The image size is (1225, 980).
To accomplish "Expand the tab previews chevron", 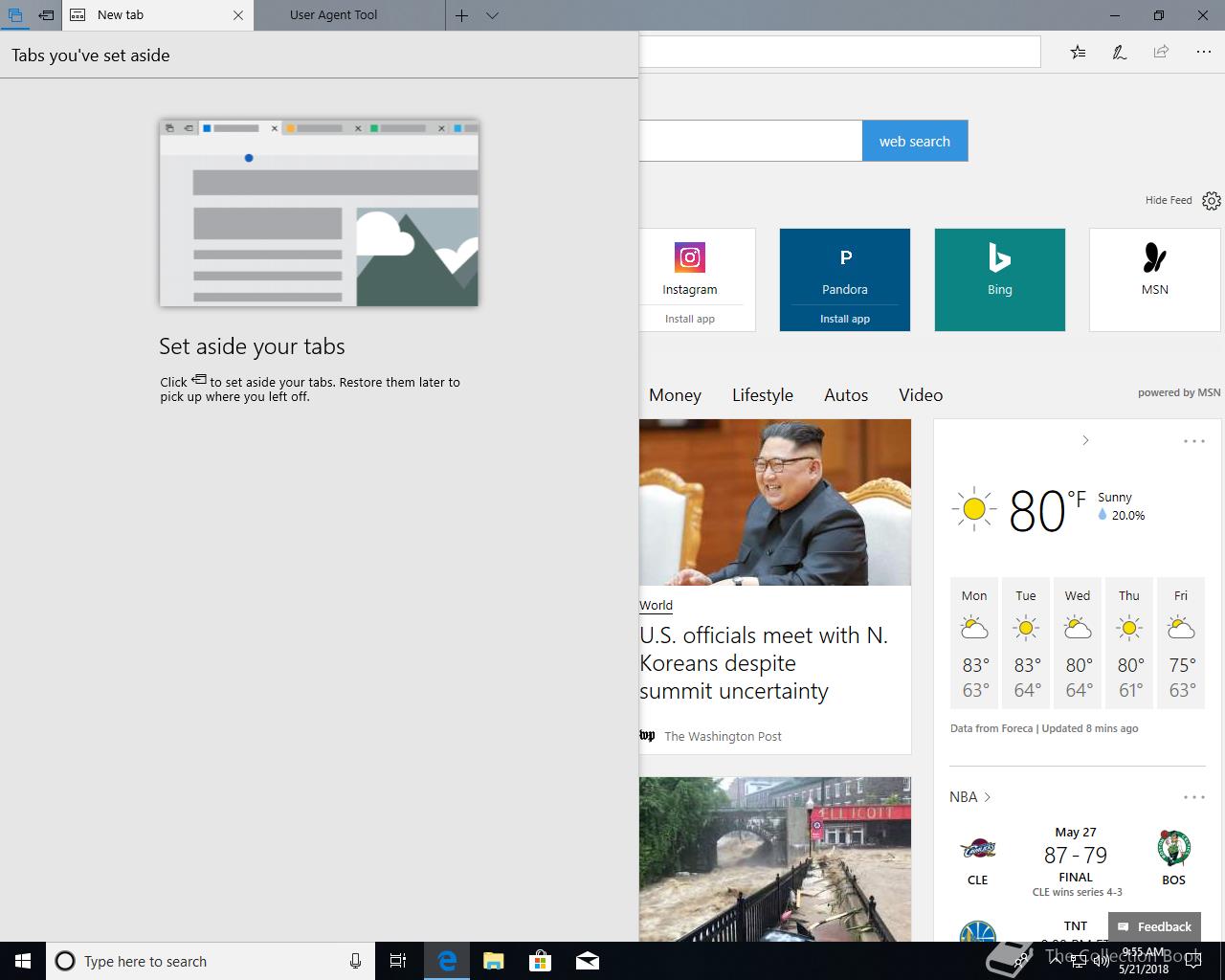I will pyautogui.click(x=492, y=15).
